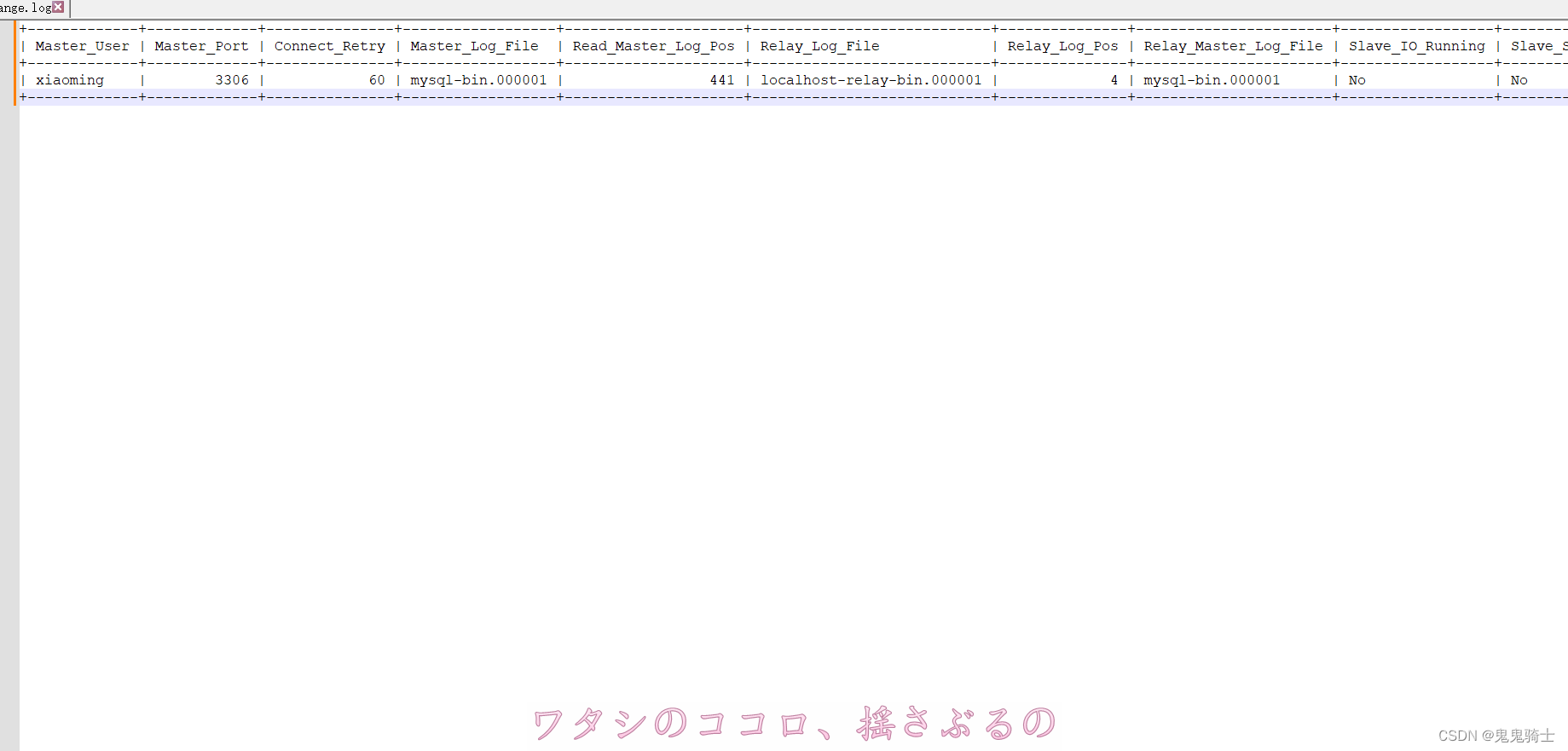Click the Relay_Log_Pos value 4
Viewport: 1568px width, 751px height.
[1114, 80]
